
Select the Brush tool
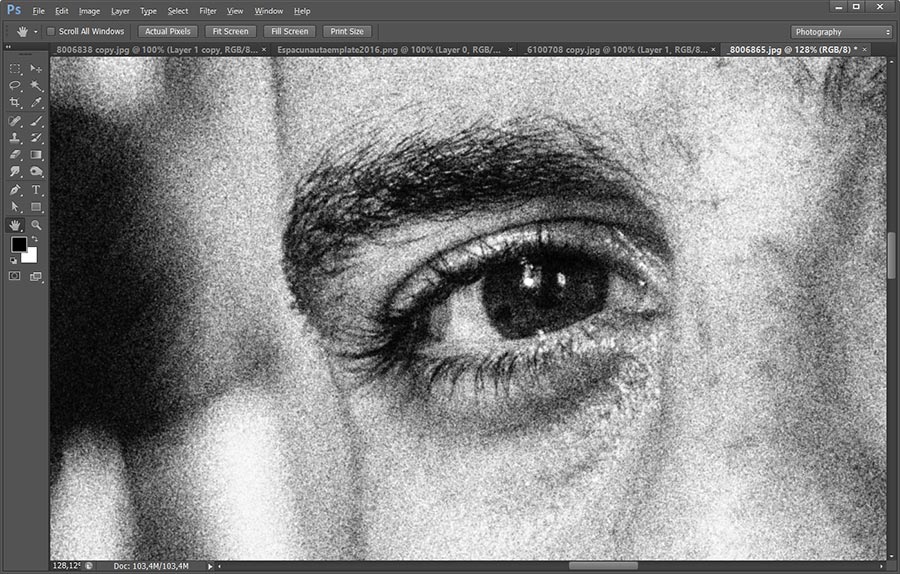pos(36,121)
